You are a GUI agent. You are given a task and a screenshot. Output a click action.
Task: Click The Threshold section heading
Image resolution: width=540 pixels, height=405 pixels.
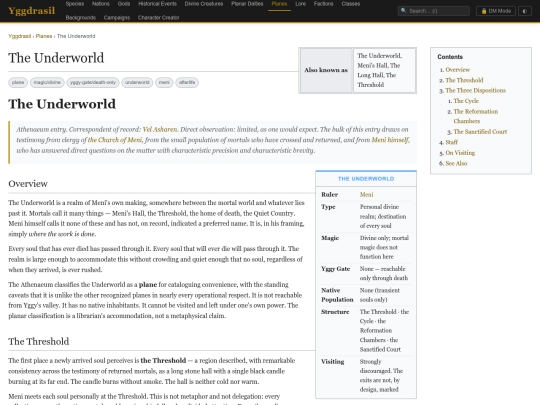[x=39, y=341]
